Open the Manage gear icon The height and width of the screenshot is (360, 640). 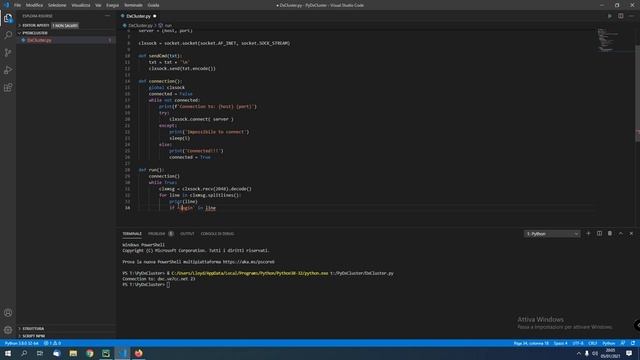click(8, 330)
